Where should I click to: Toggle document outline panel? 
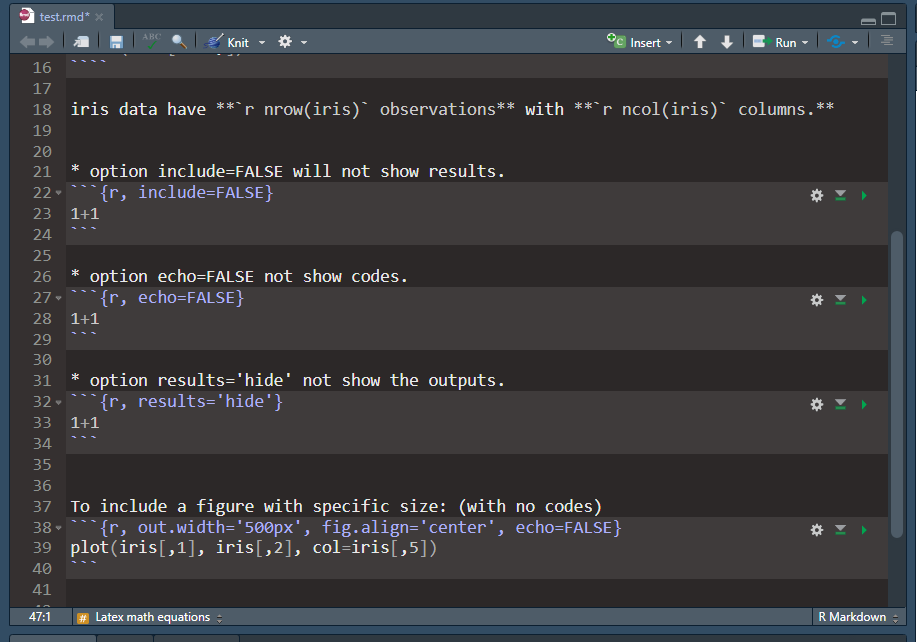coord(887,41)
